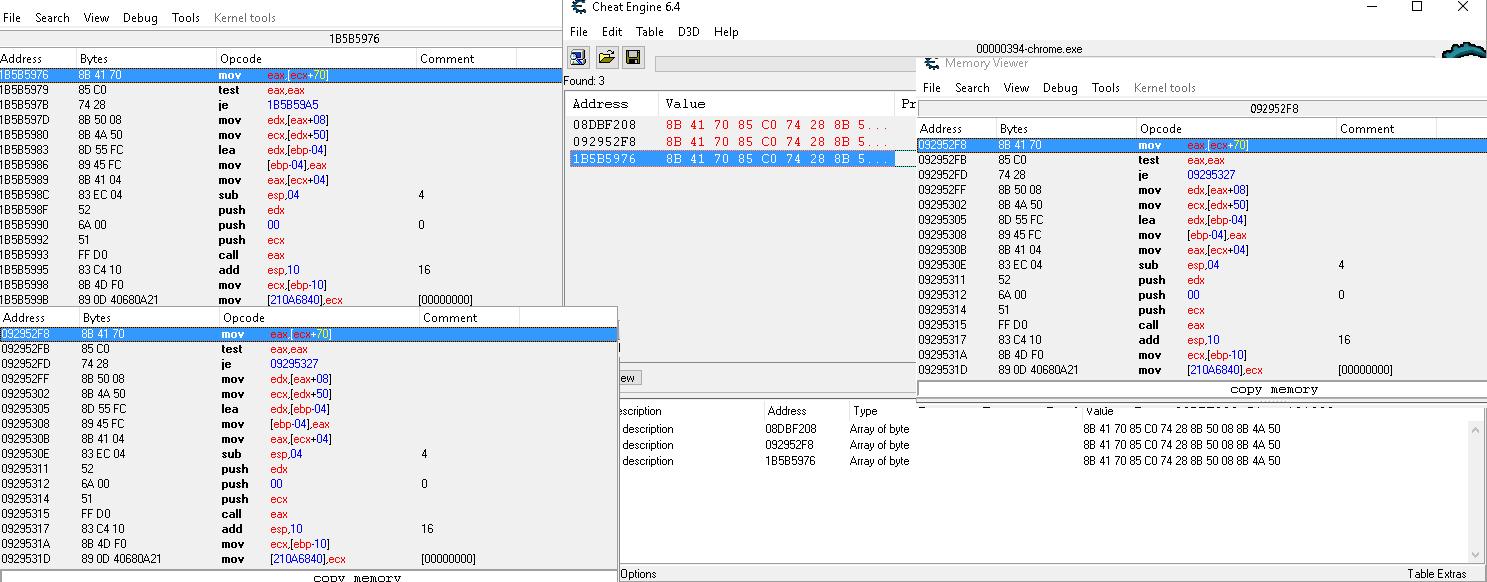The image size is (1487, 582).
Task: Click the Cheat Engine gear logo
Action: pyautogui.click(x=1465, y=51)
